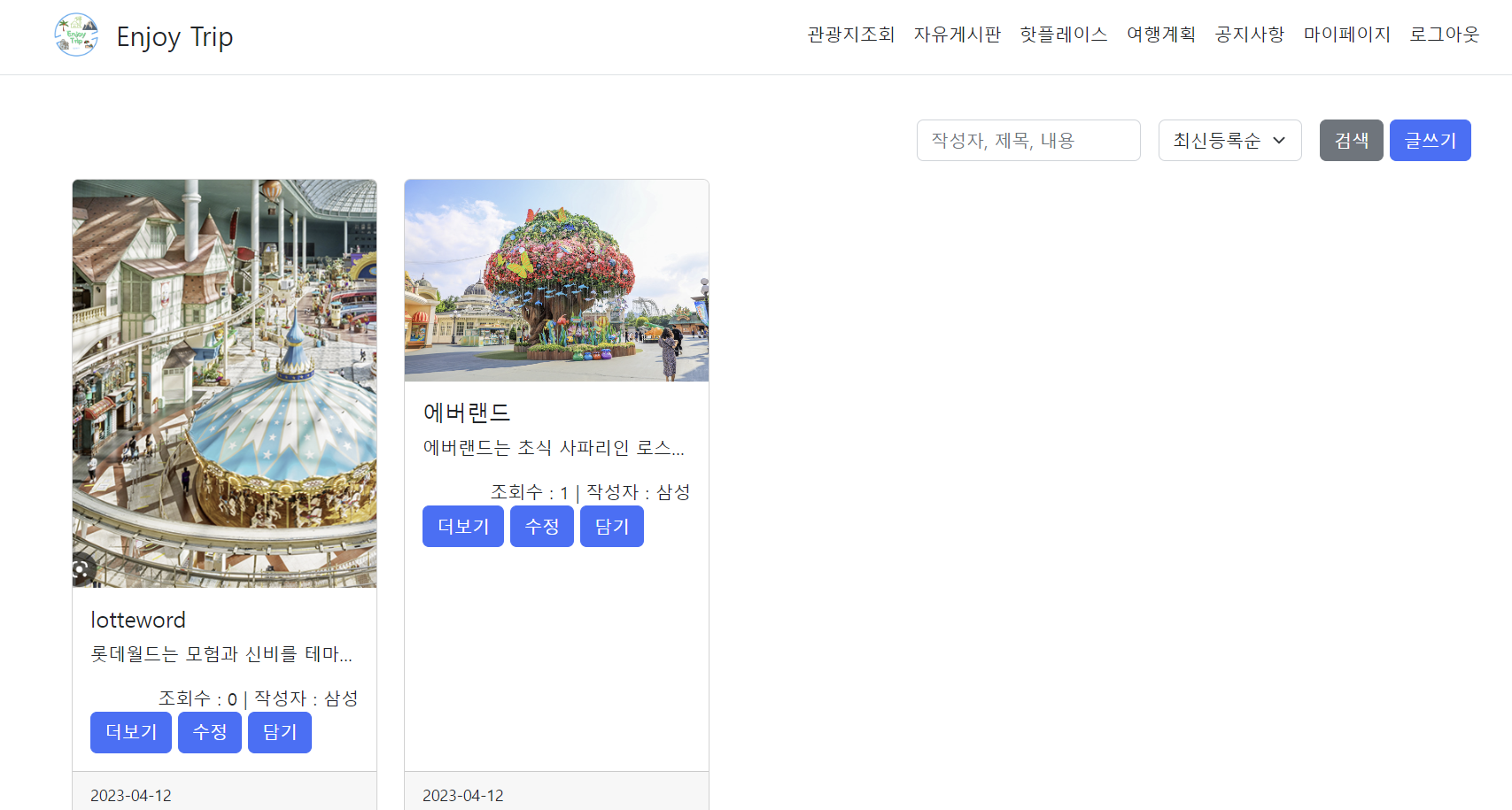This screenshot has width=1512, height=810.
Task: Go to 마이페이지
Action: [1347, 35]
